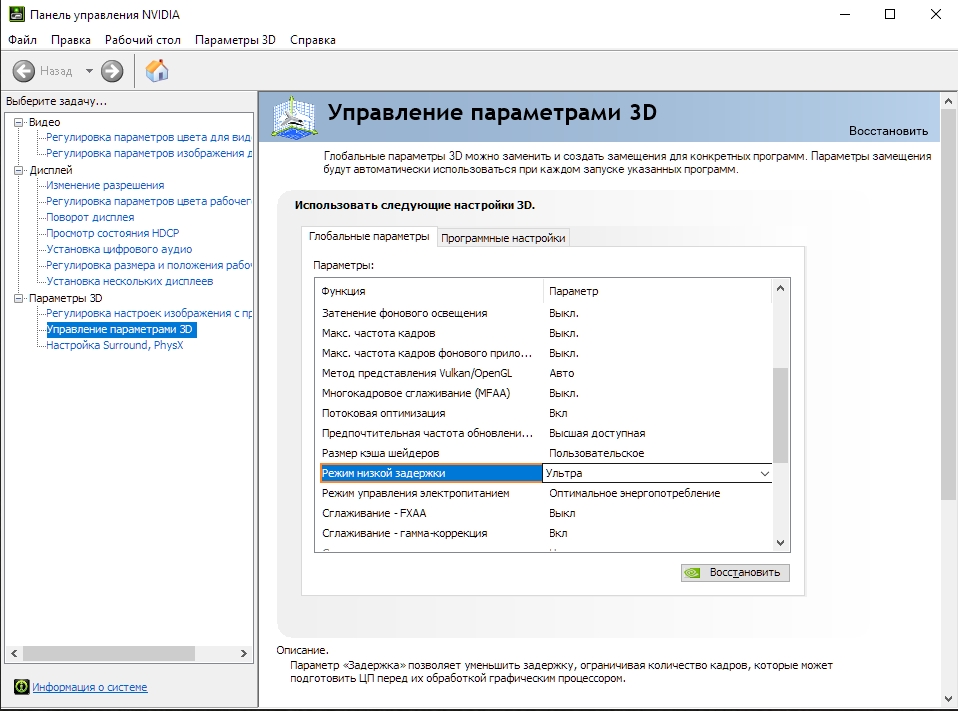Collapse the Видео tree node

pos(19,122)
